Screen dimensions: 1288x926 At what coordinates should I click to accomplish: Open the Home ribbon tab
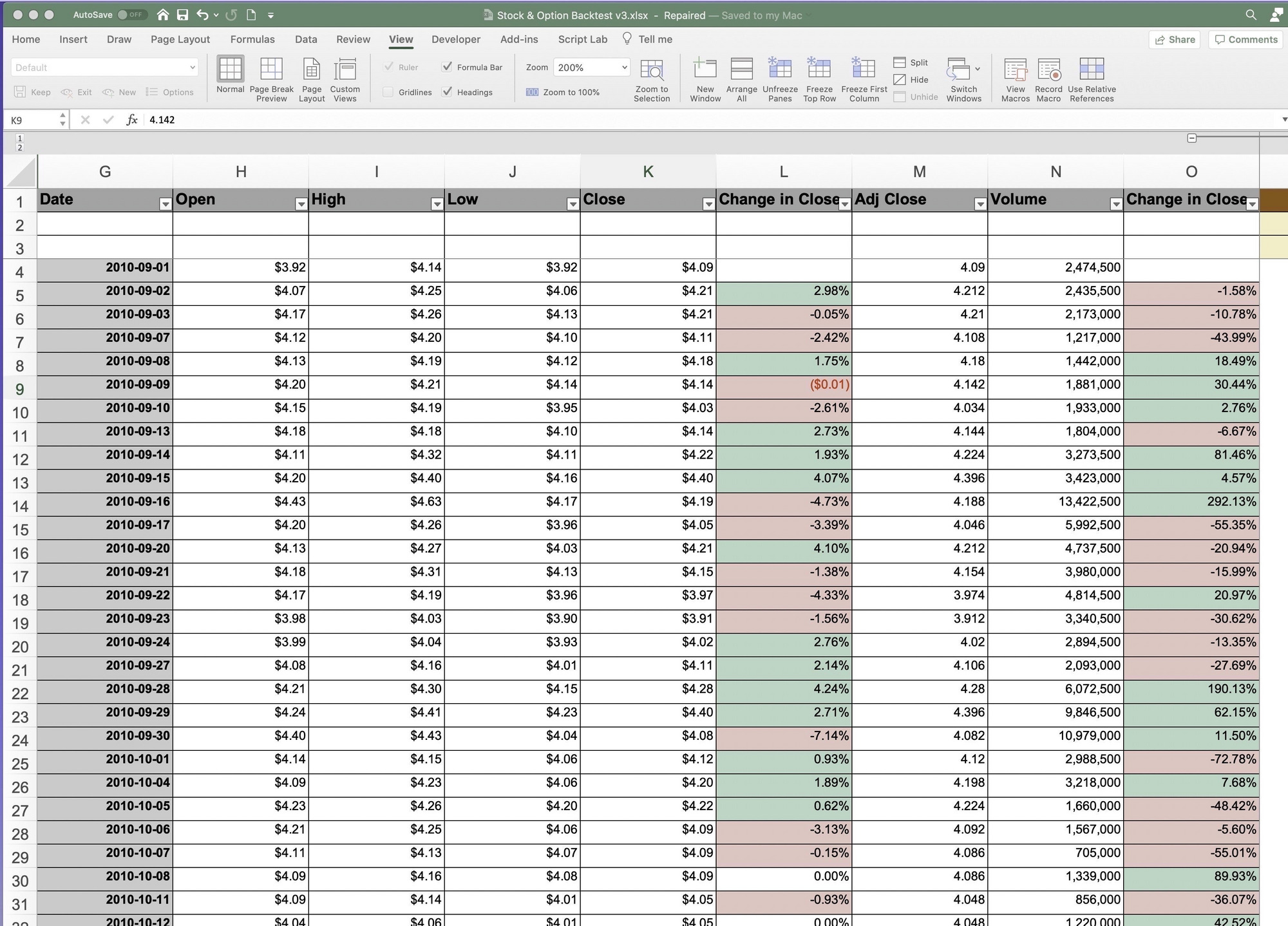coord(26,39)
